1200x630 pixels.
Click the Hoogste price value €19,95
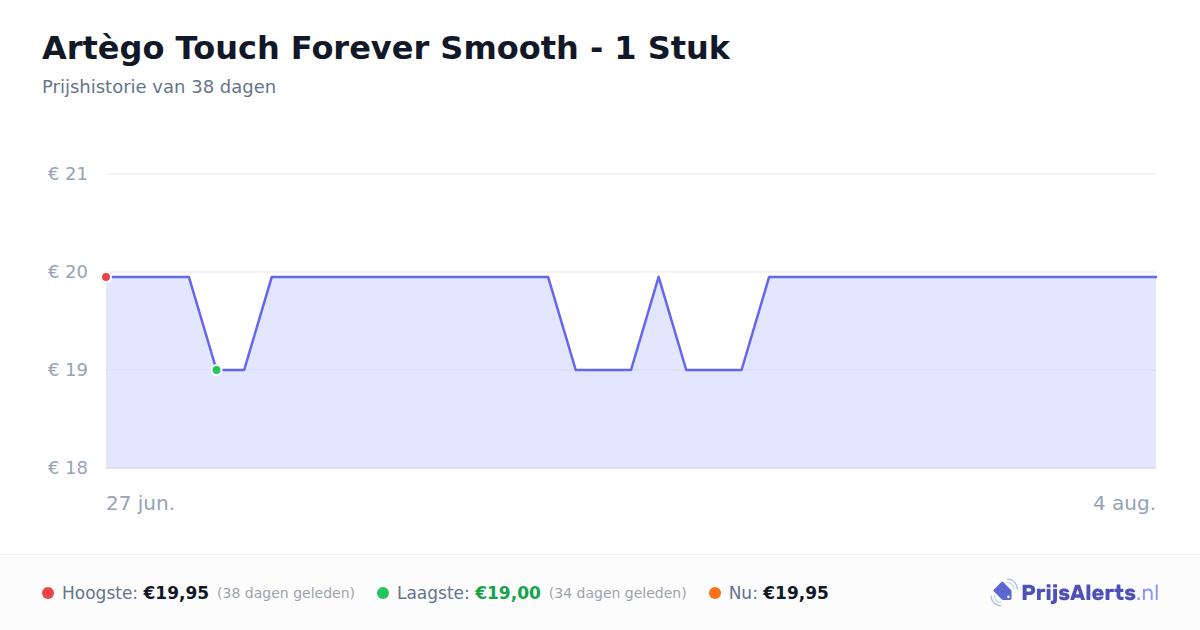pyautogui.click(x=176, y=593)
